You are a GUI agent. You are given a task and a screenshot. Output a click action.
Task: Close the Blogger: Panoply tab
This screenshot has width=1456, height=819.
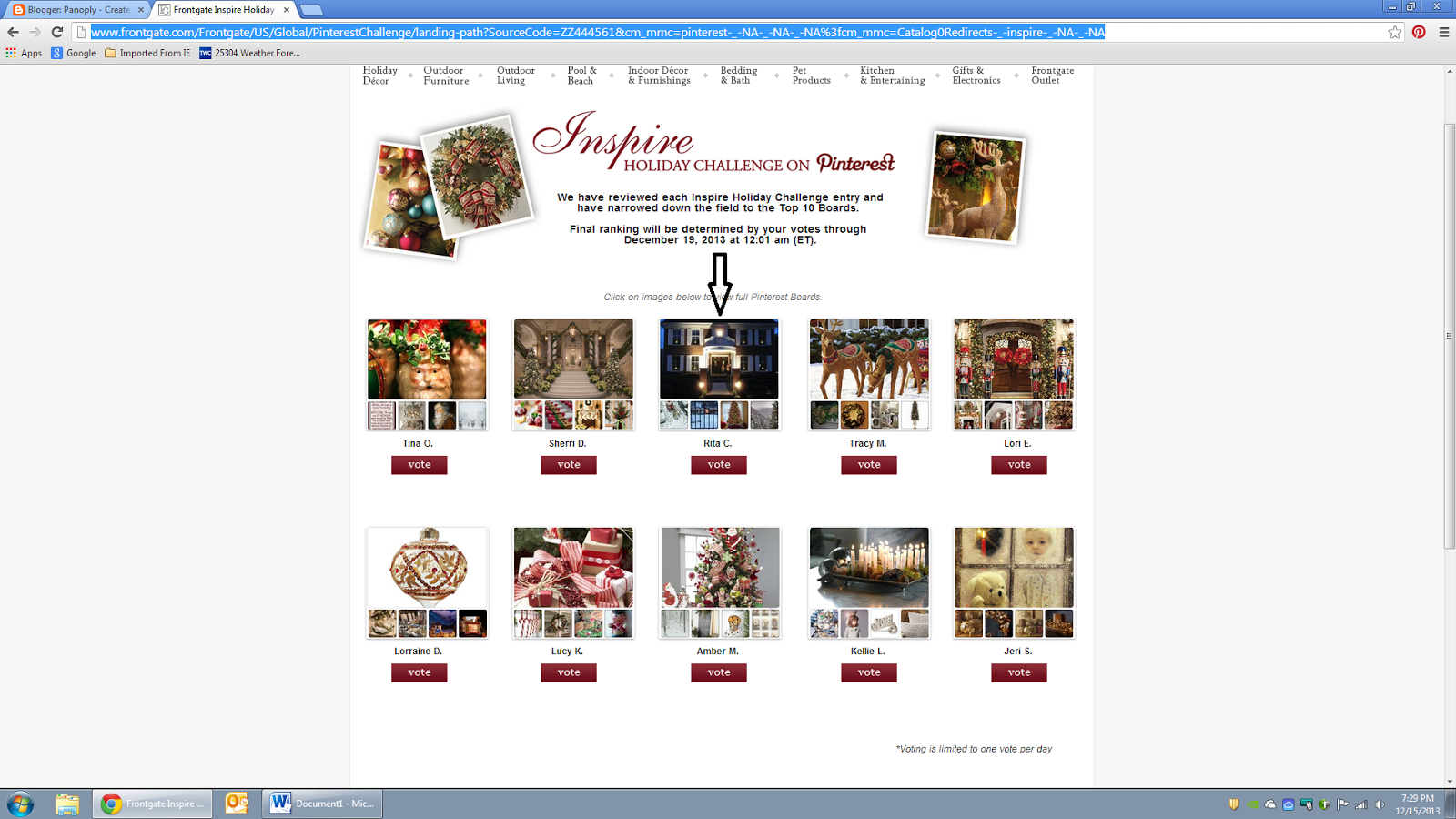[x=141, y=10]
